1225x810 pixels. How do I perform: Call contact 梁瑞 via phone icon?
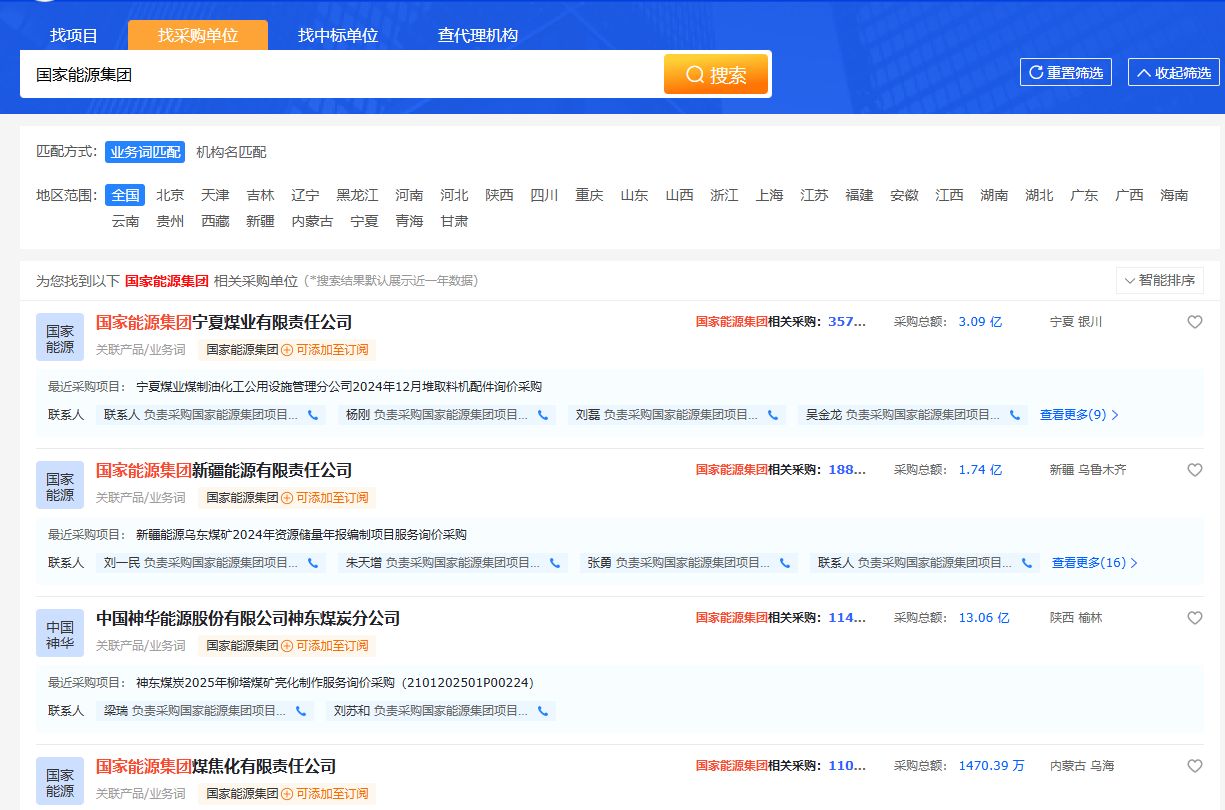(301, 711)
